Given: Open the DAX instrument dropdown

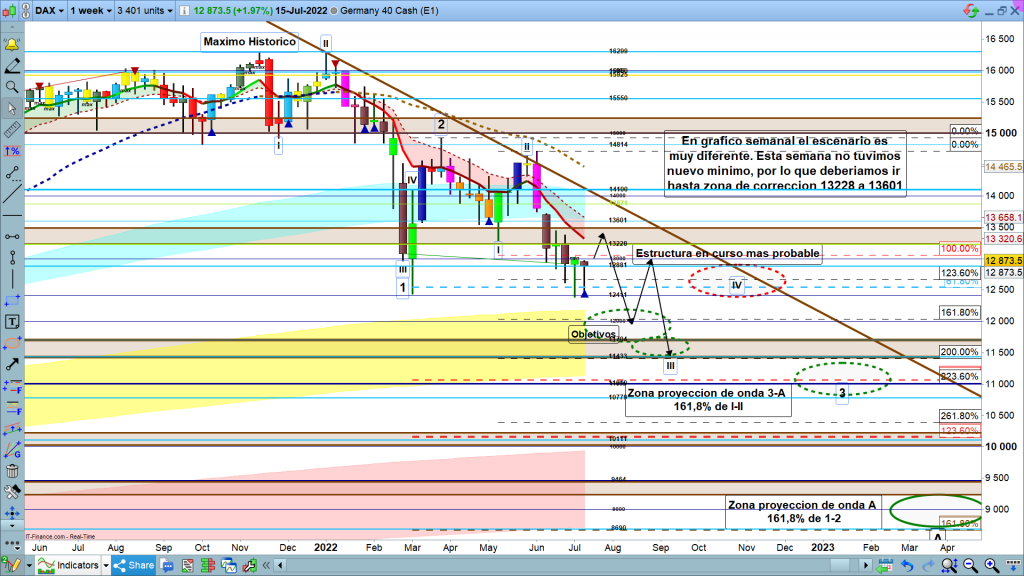Looking at the screenshot, I should (48, 11).
